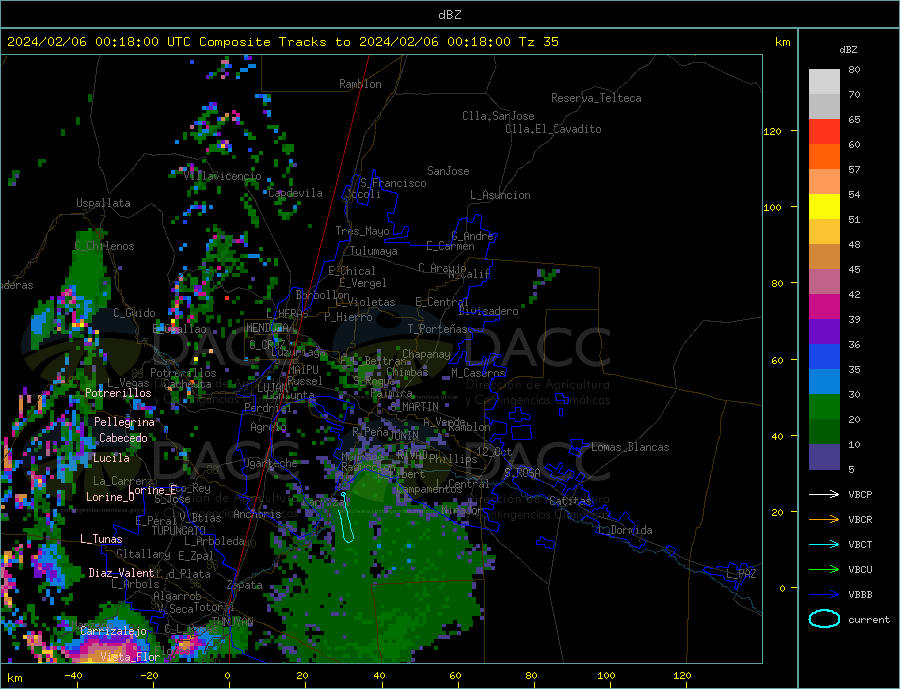Click the 'S_ROSA' place label
The width and height of the screenshot is (900, 689).
pyautogui.click(x=522, y=473)
